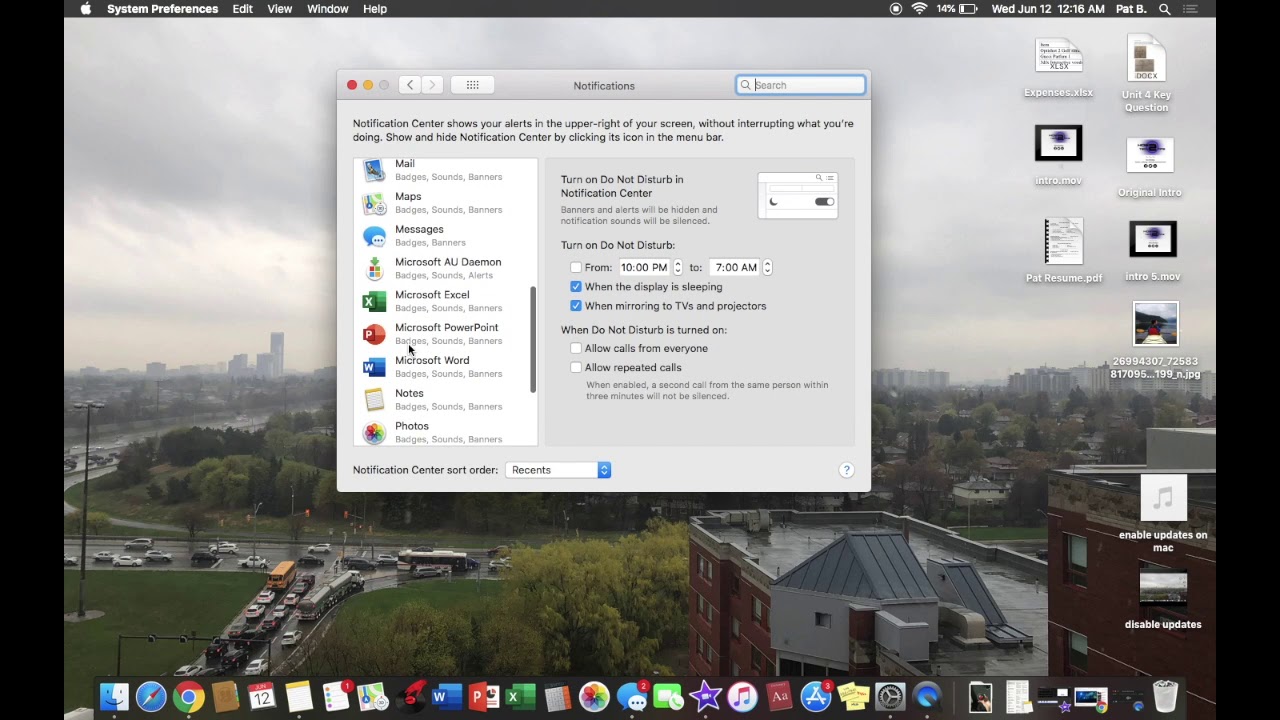Enable Allow repeated calls
The image size is (1280, 720).
click(x=576, y=367)
